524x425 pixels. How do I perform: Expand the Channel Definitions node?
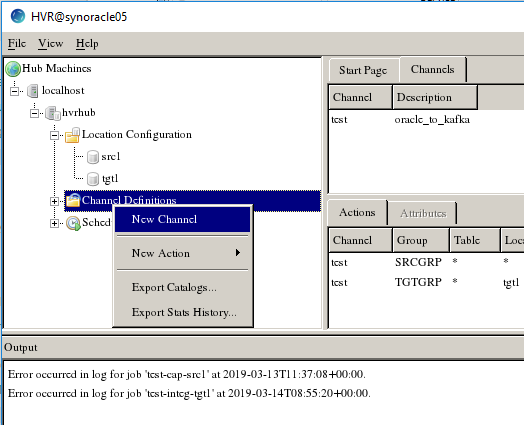pos(54,201)
